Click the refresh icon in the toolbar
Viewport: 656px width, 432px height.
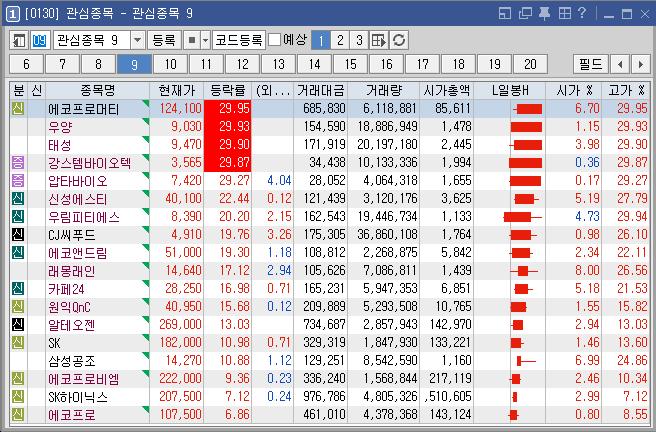point(399,41)
